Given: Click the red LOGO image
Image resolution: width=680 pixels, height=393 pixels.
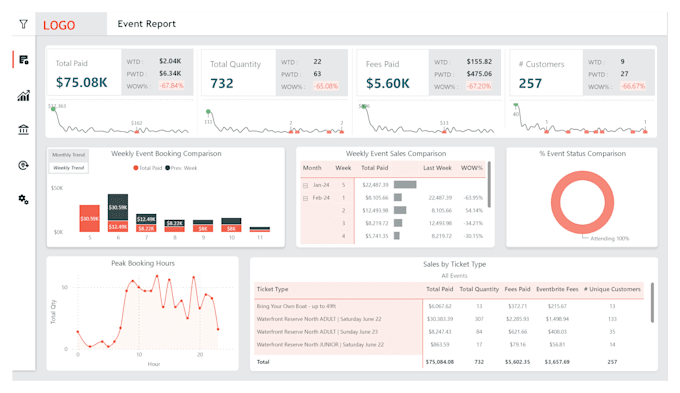Looking at the screenshot, I should click(x=59, y=25).
